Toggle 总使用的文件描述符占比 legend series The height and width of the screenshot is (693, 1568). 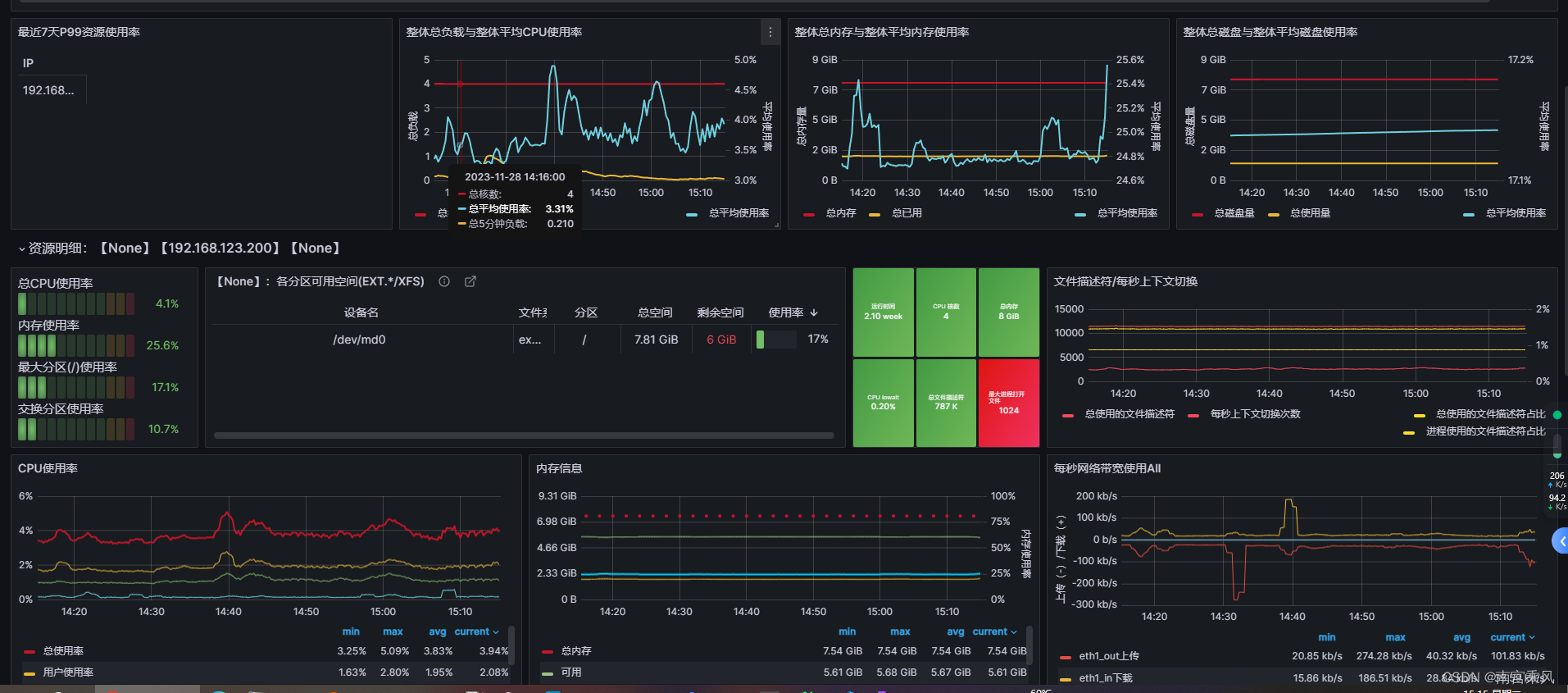1490,414
